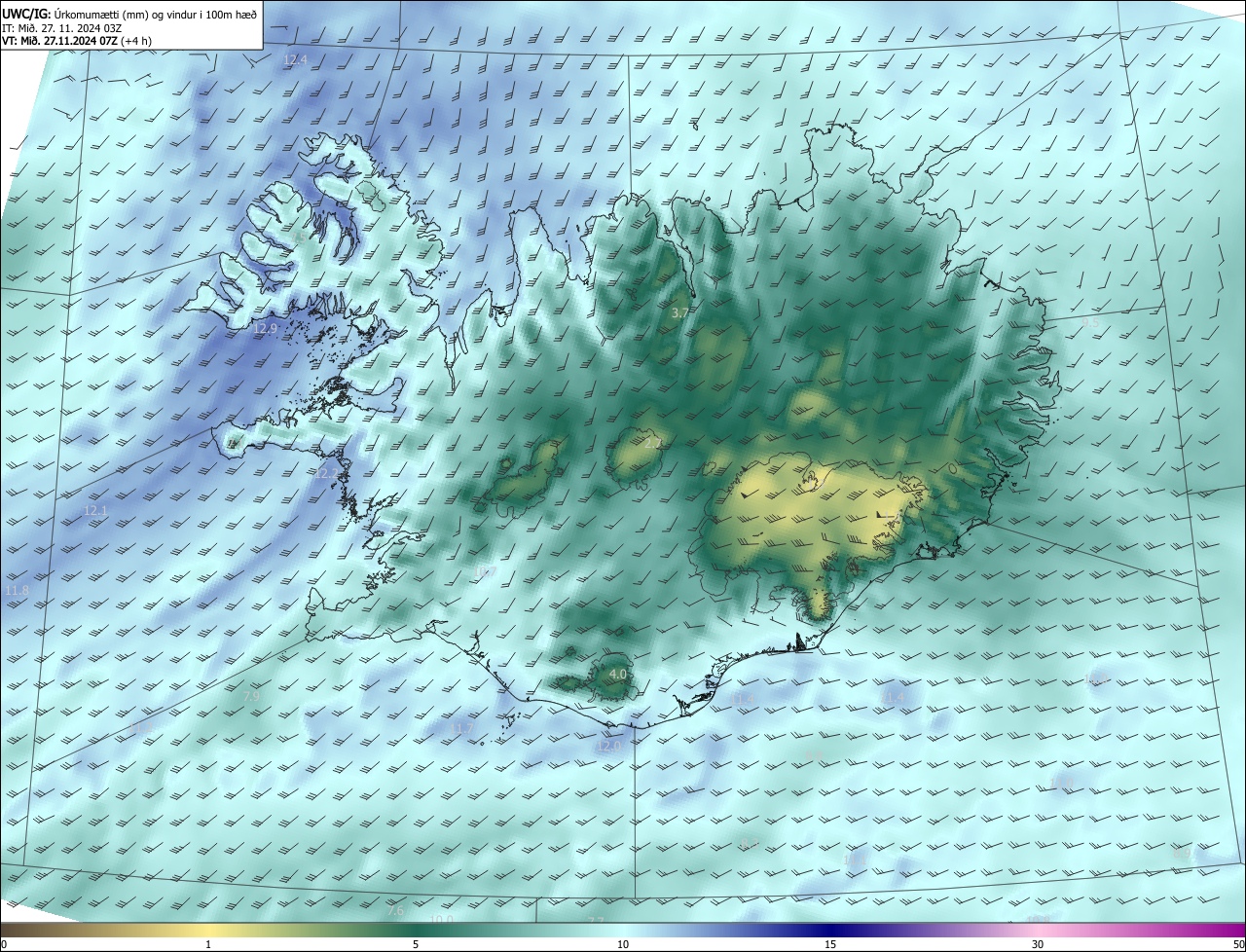Screen dimensions: 1246x952
Task: Click the initial time line 'IT: Mið. 27. 11. 2024 03Z'
Action: 61,27
